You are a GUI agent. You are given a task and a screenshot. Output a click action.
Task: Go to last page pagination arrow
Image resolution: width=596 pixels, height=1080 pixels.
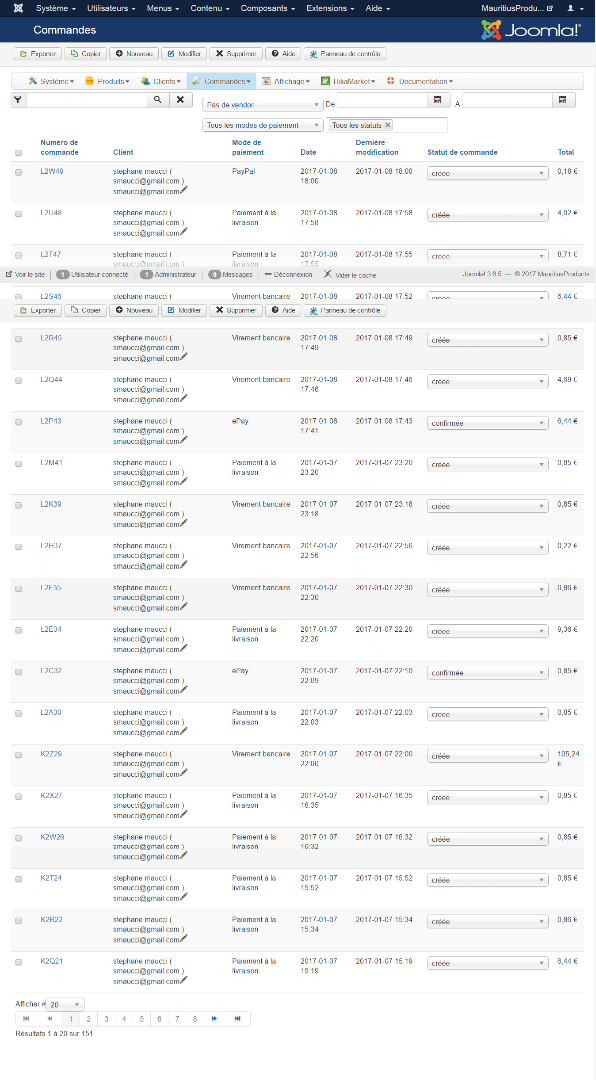(x=238, y=1019)
